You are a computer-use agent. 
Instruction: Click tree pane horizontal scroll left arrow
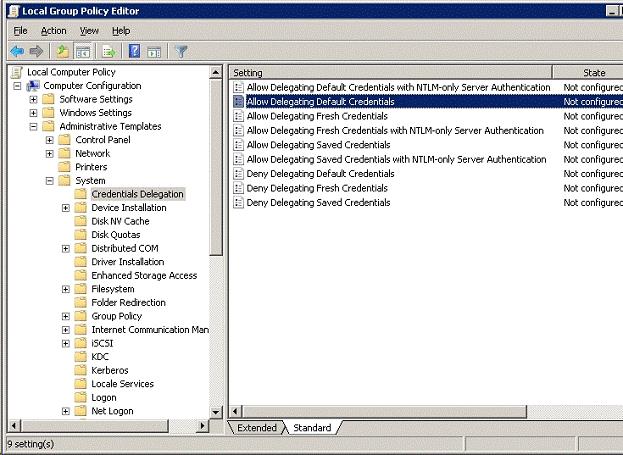pyautogui.click(x=14, y=426)
